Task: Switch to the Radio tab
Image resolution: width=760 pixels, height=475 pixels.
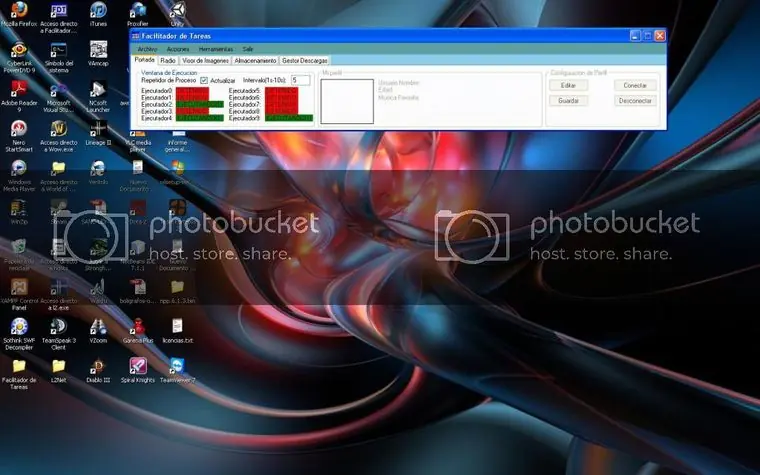Action: pos(168,61)
